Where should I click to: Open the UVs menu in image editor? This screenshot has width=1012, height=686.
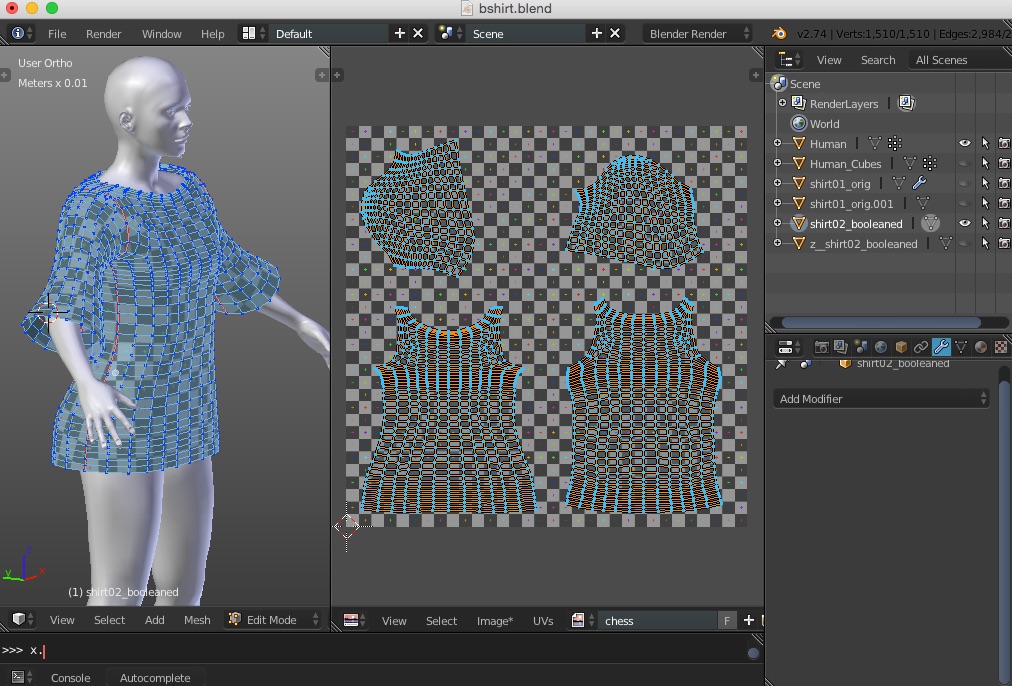[543, 620]
